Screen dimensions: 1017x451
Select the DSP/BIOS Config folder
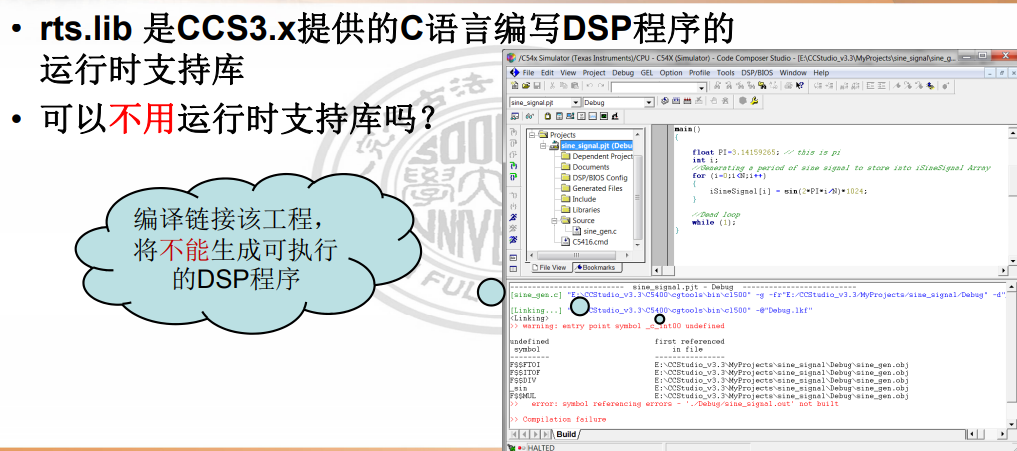[593, 178]
